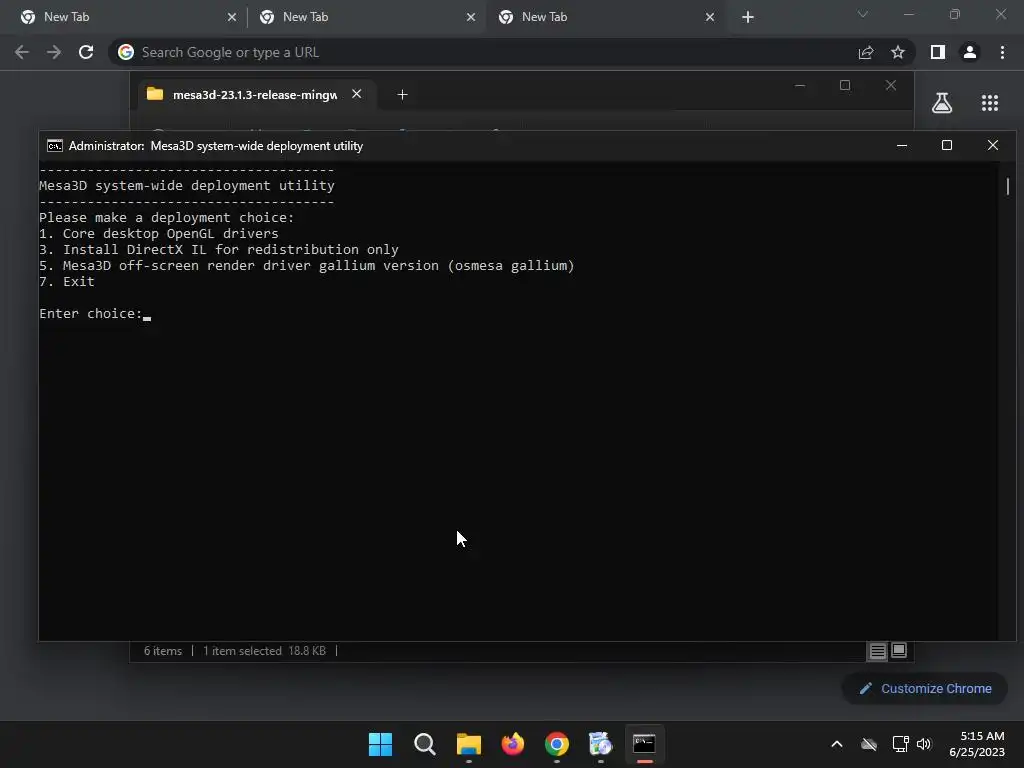1024x768 pixels.
Task: Click '1 item selected 18.8 KB' status text
Action: 264,651
